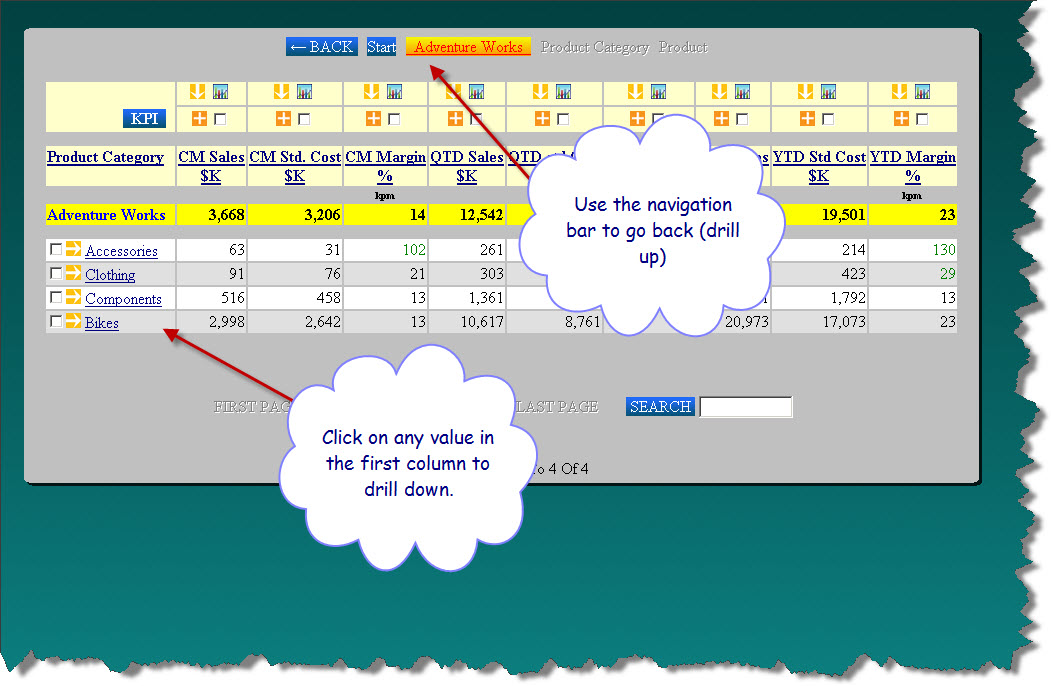This screenshot has height=686, width=1051.
Task: Click the orange plus icon above QTD Sales
Action: (455, 119)
